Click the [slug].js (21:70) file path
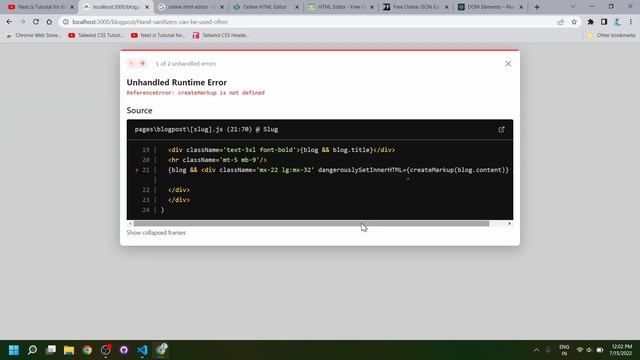 [206, 129]
